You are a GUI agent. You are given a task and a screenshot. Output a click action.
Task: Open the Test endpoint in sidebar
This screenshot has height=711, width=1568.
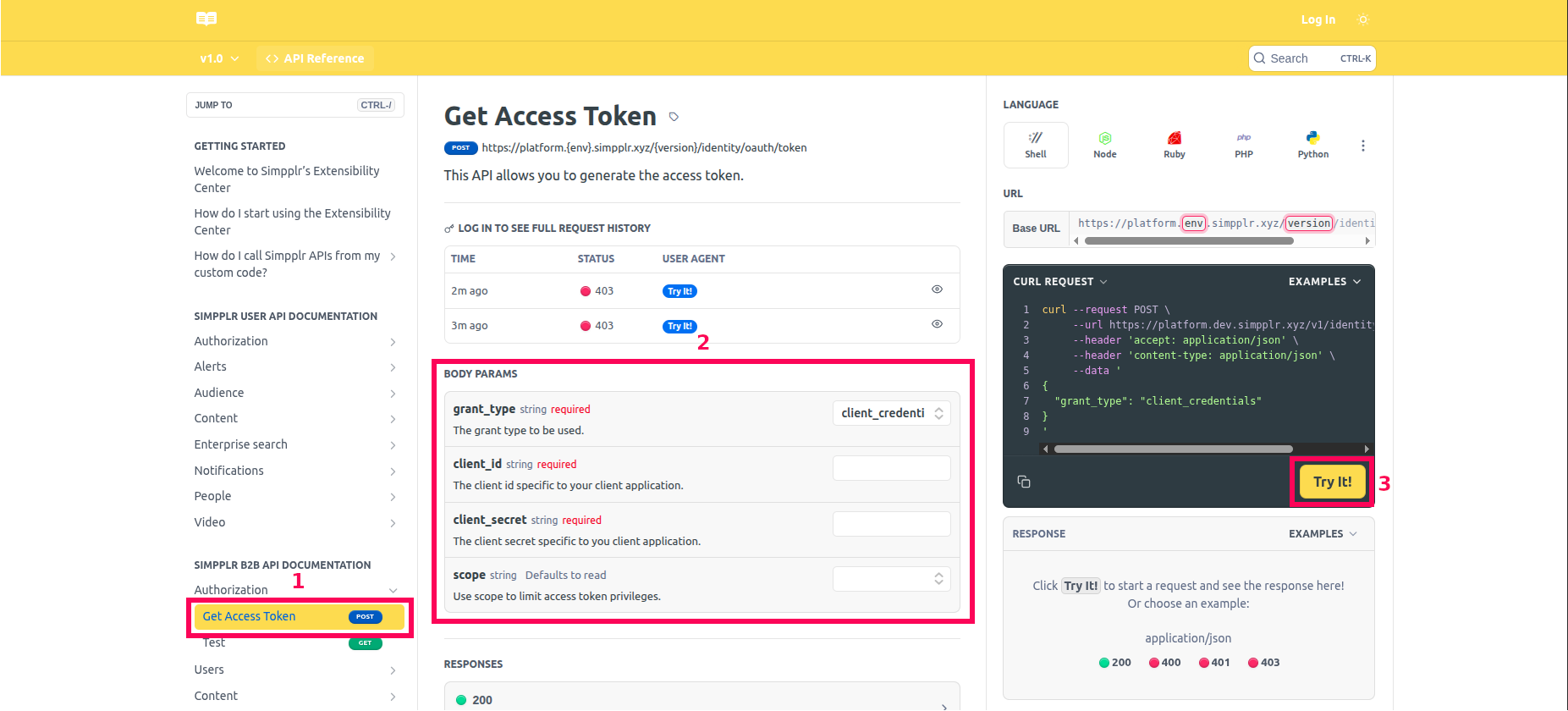pyautogui.click(x=214, y=643)
